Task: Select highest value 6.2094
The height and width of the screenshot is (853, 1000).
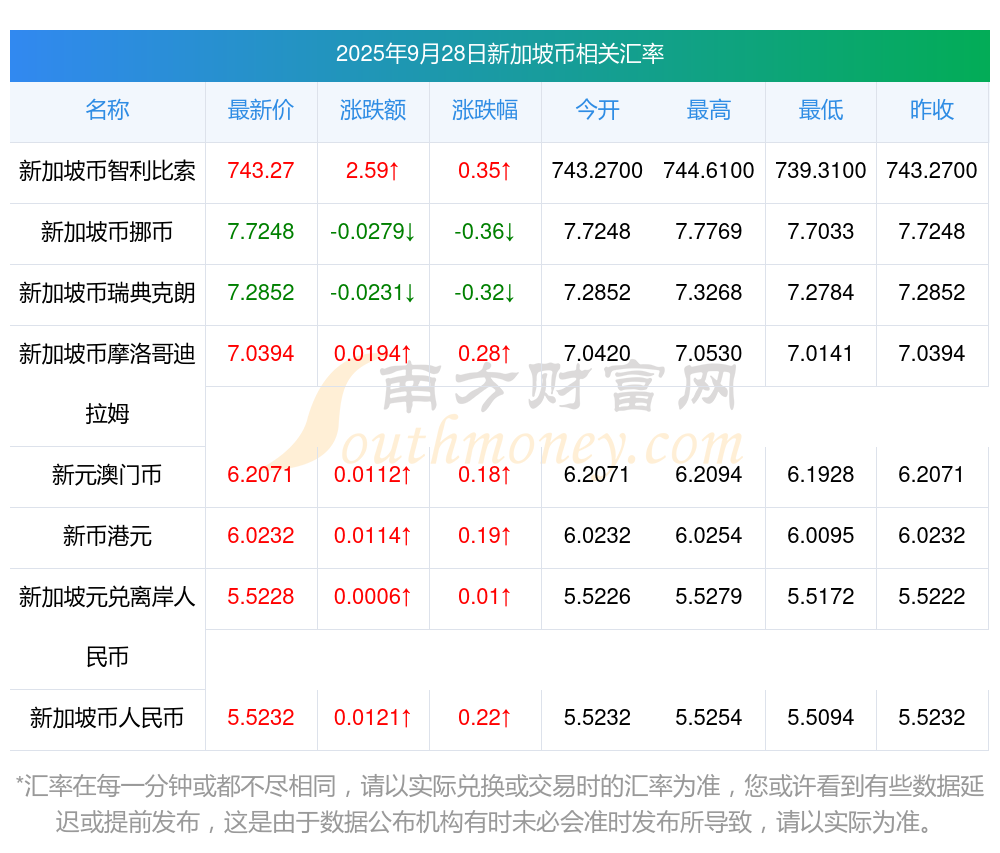Action: [x=709, y=474]
